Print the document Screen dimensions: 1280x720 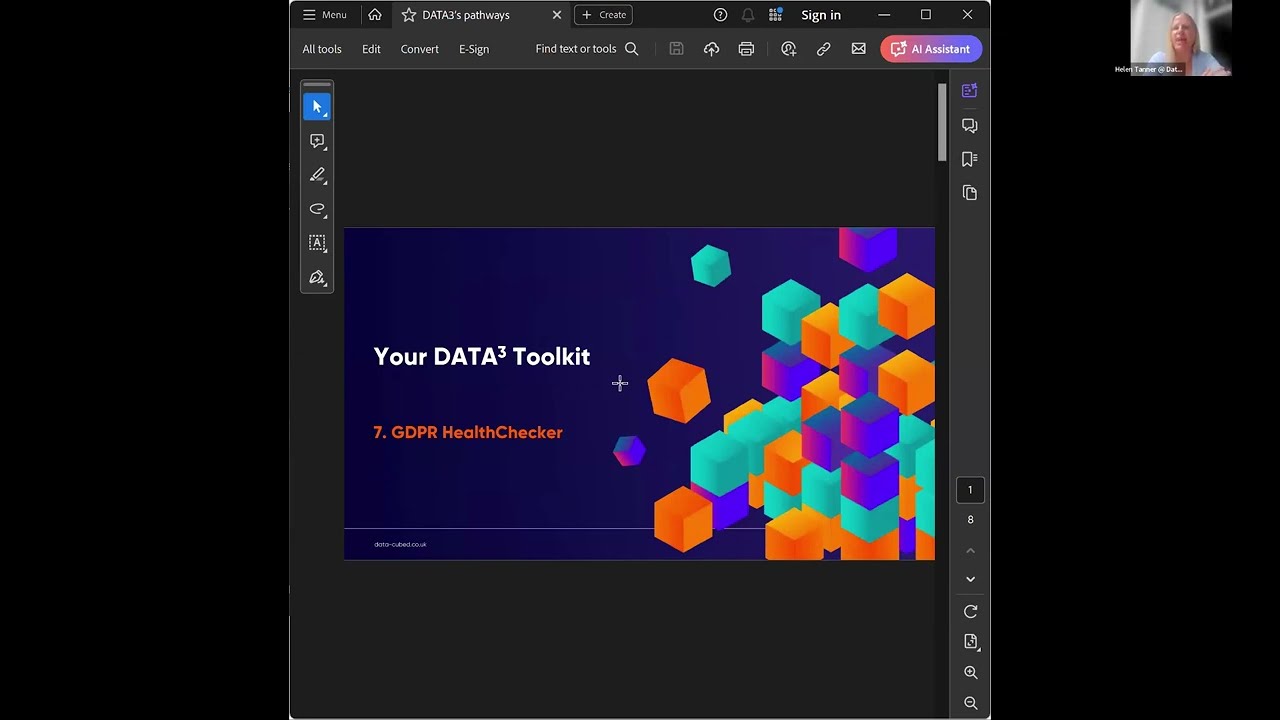pyautogui.click(x=746, y=49)
